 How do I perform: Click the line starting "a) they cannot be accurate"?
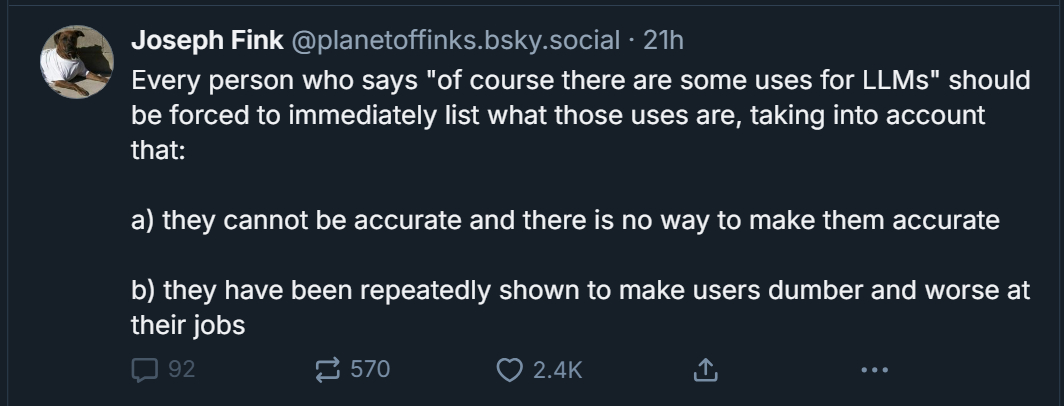click(565, 220)
